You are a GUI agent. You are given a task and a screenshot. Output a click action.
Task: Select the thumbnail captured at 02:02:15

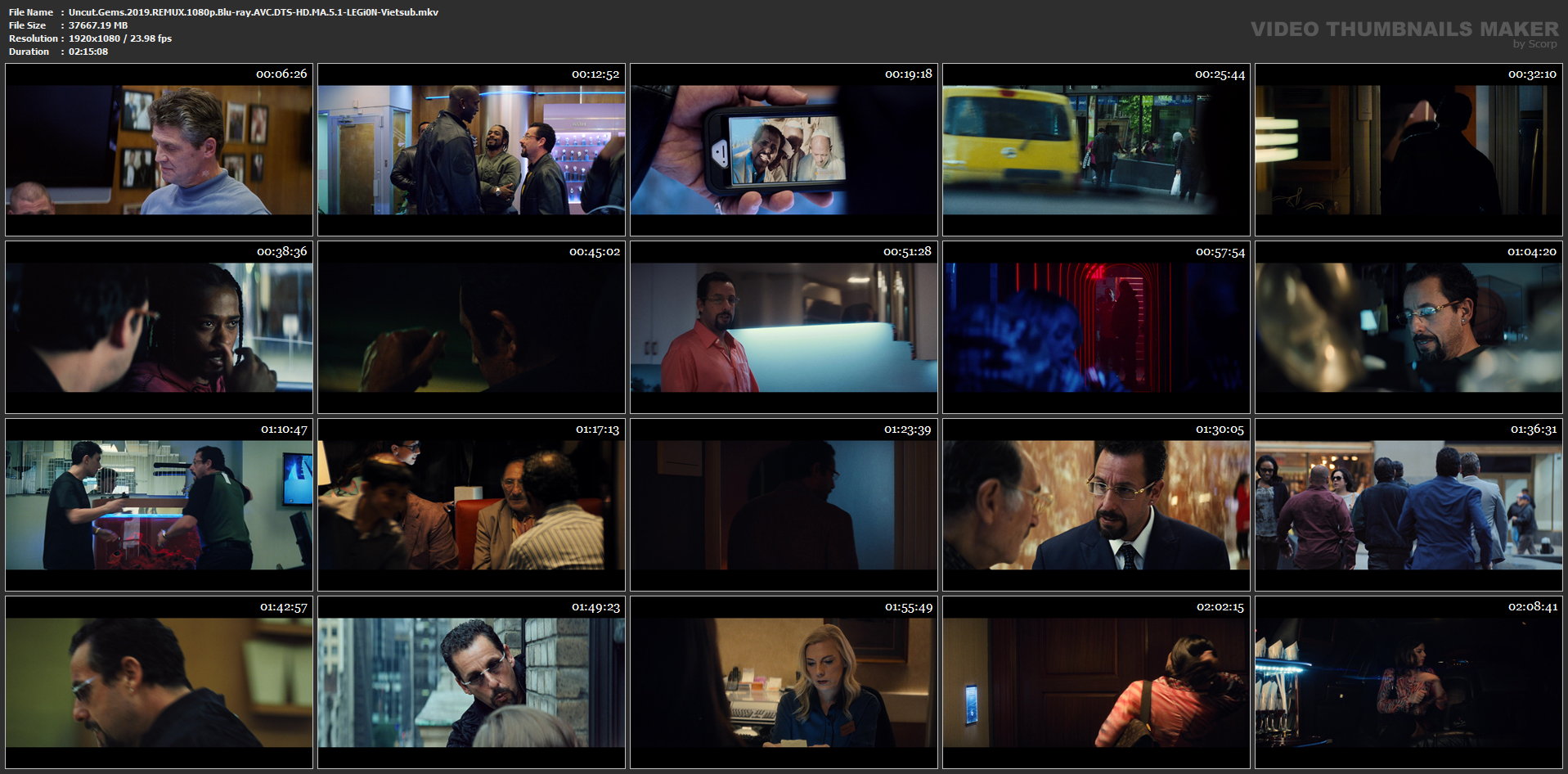pos(1096,682)
